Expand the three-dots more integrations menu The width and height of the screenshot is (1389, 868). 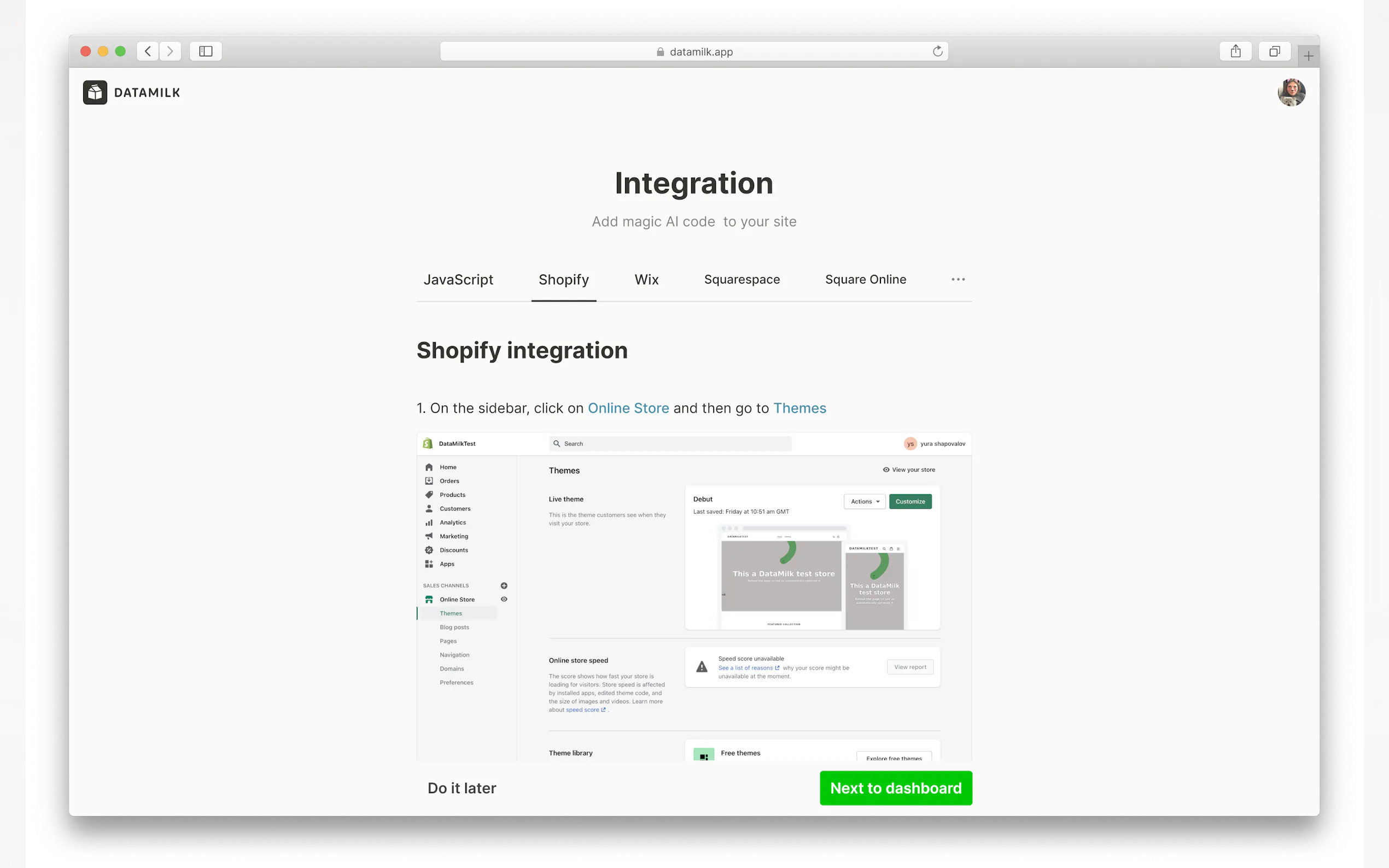pos(958,279)
